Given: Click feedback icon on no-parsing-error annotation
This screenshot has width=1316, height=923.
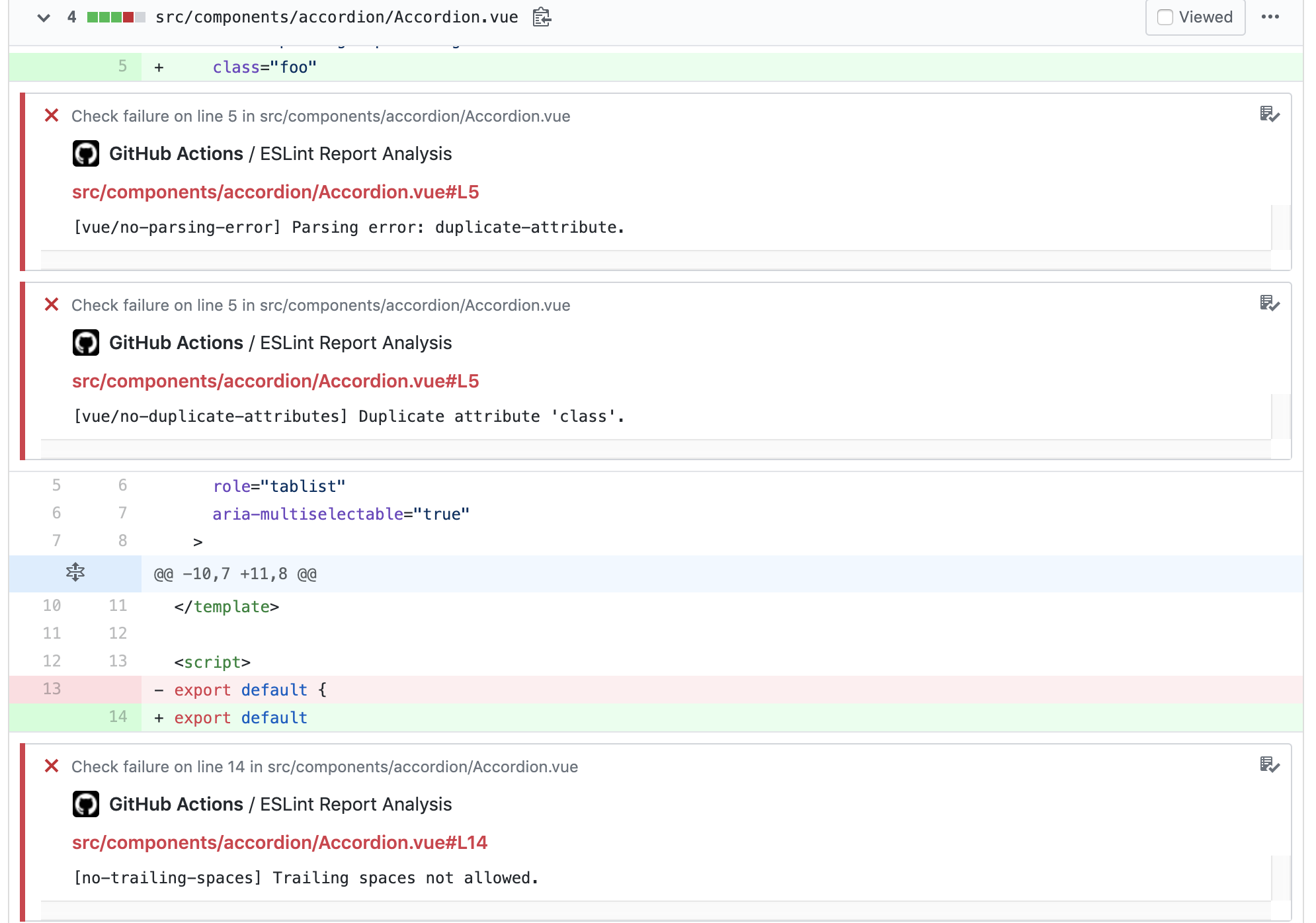Looking at the screenshot, I should [1269, 114].
